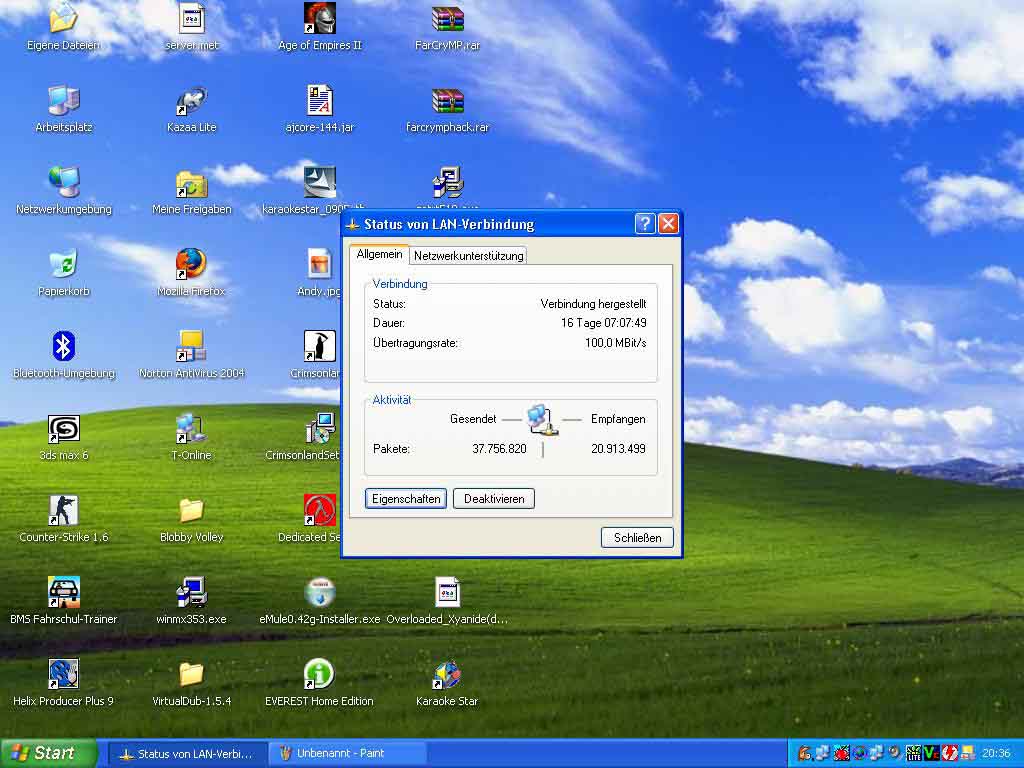Open the Windows Start menu
Image resolution: width=1024 pixels, height=768 pixels.
(49, 753)
